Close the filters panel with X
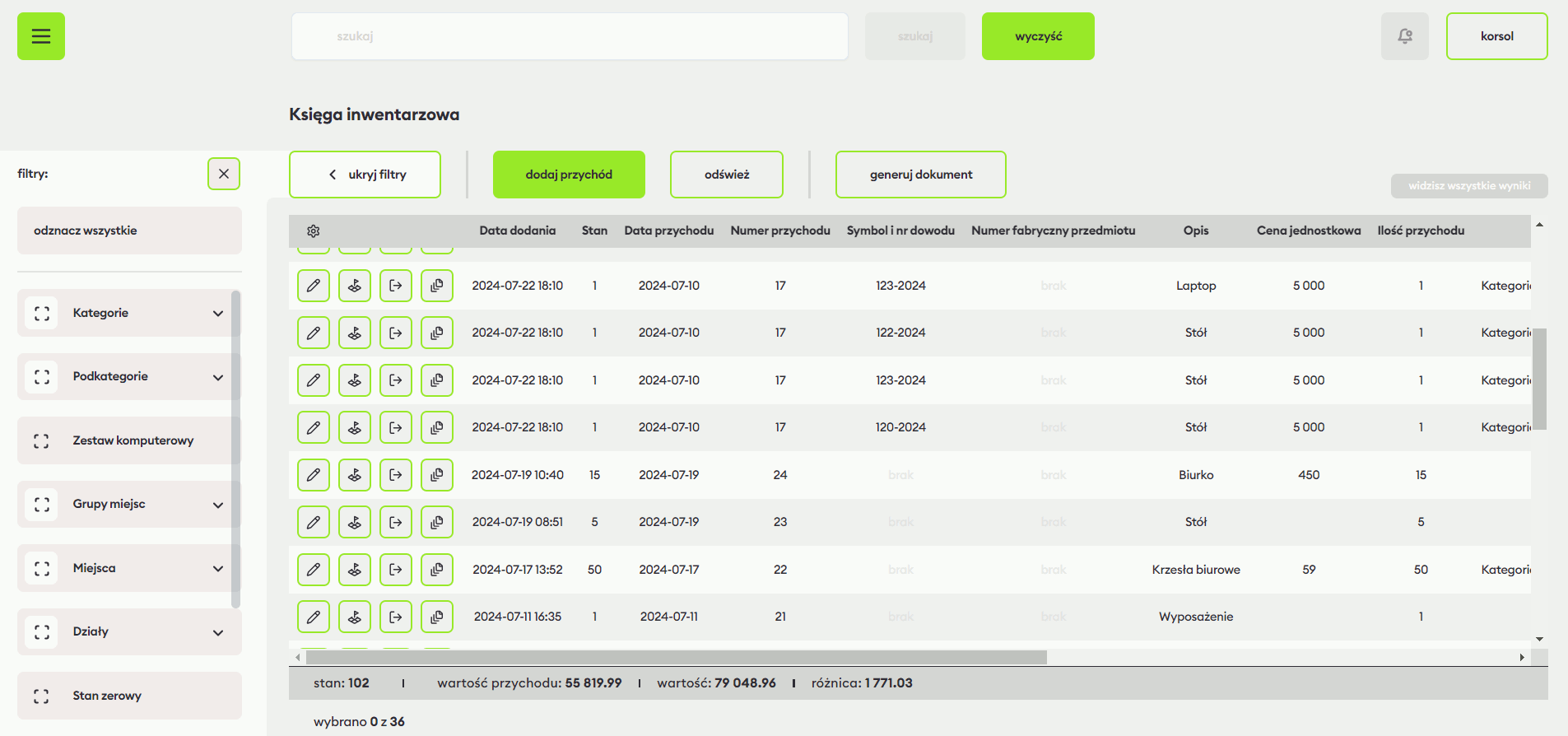This screenshot has height=736, width=1568. pos(224,174)
